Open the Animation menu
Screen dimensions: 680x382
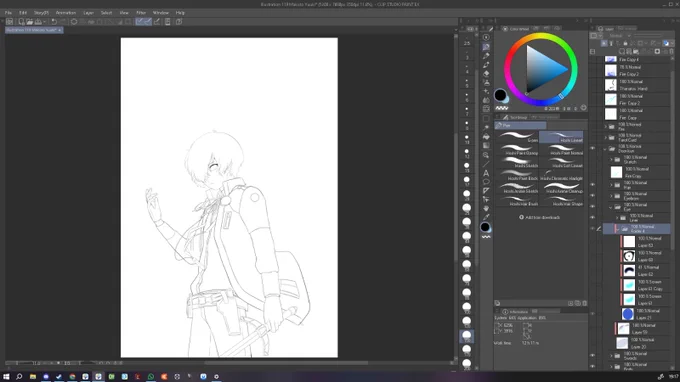tap(66, 13)
